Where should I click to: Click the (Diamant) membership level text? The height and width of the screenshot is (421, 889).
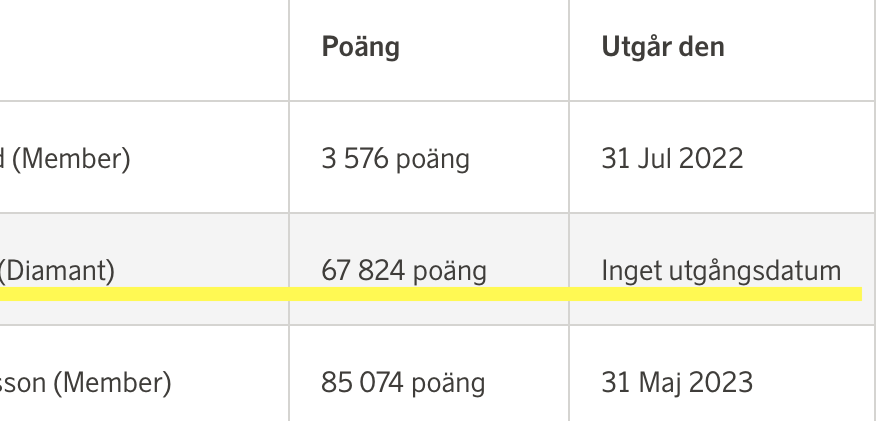pyautogui.click(x=57, y=270)
